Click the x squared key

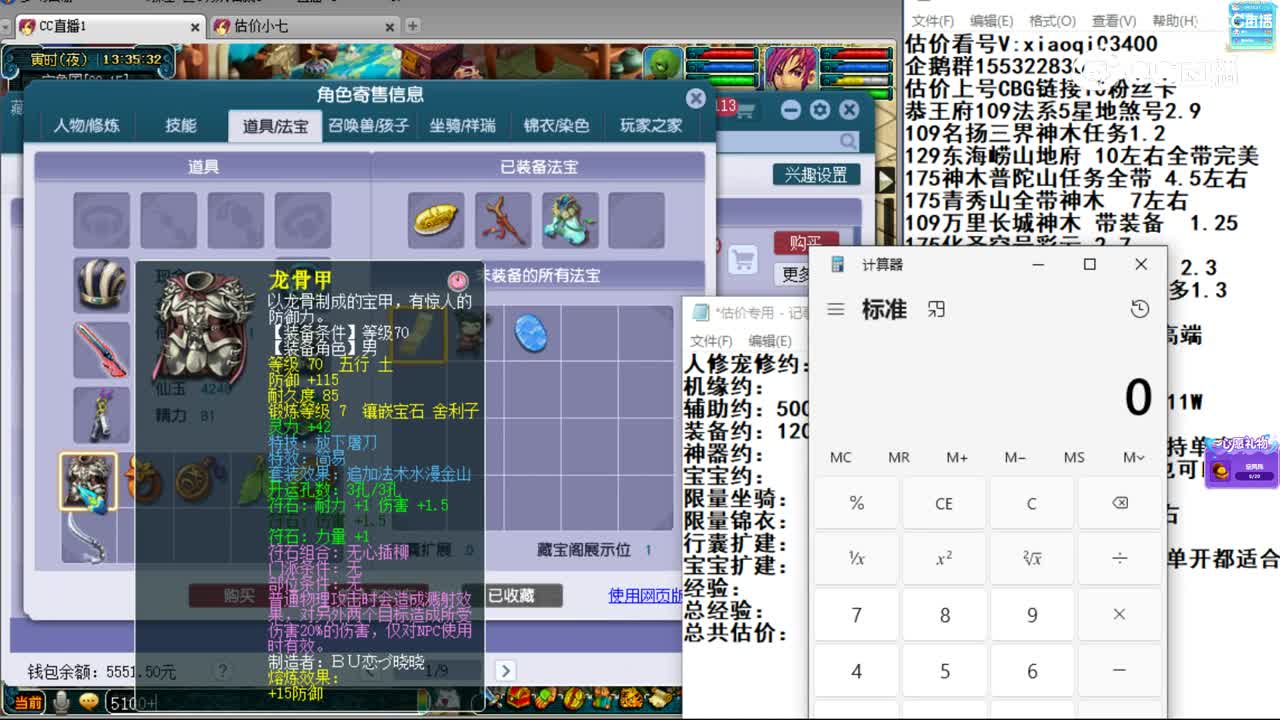click(944, 559)
